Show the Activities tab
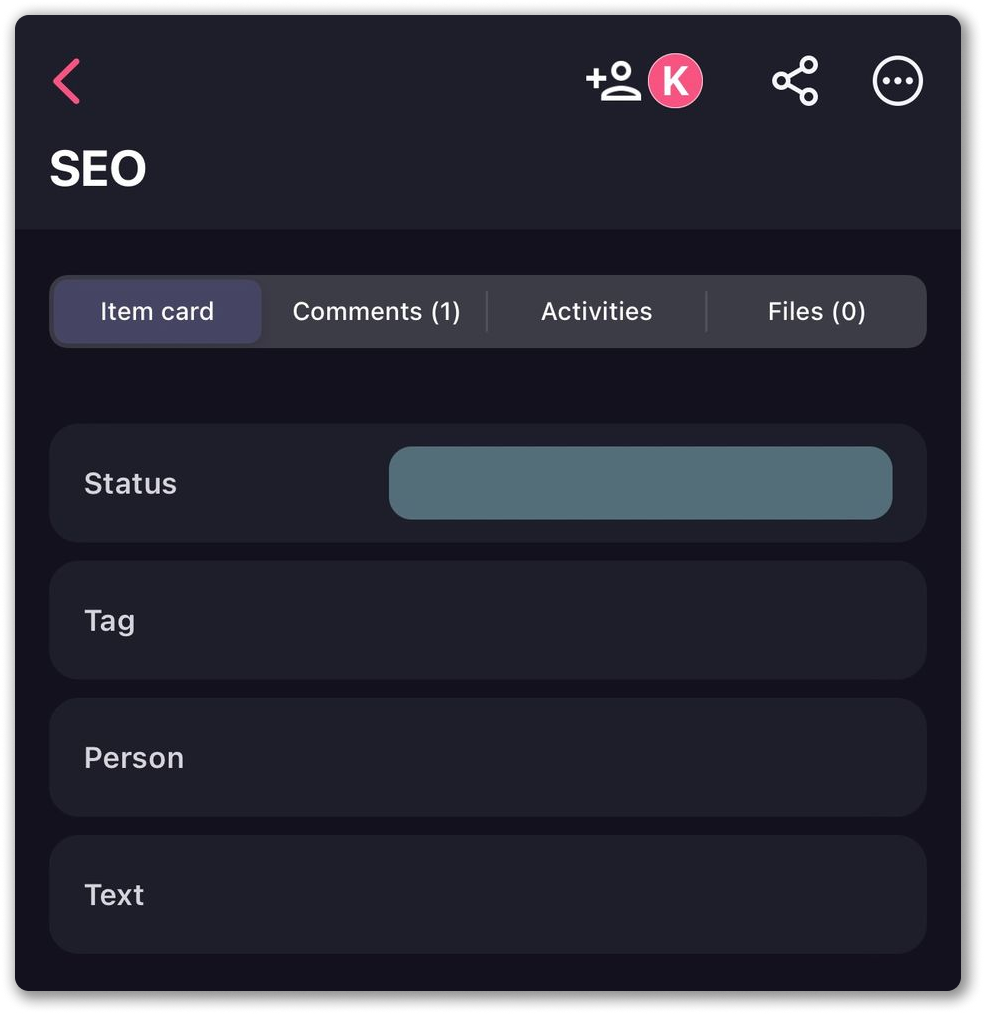 (596, 312)
